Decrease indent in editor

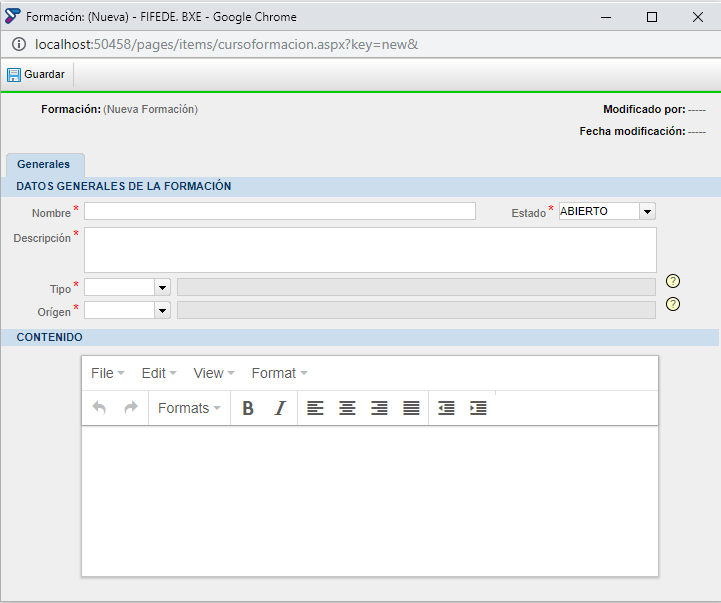pyautogui.click(x=446, y=408)
